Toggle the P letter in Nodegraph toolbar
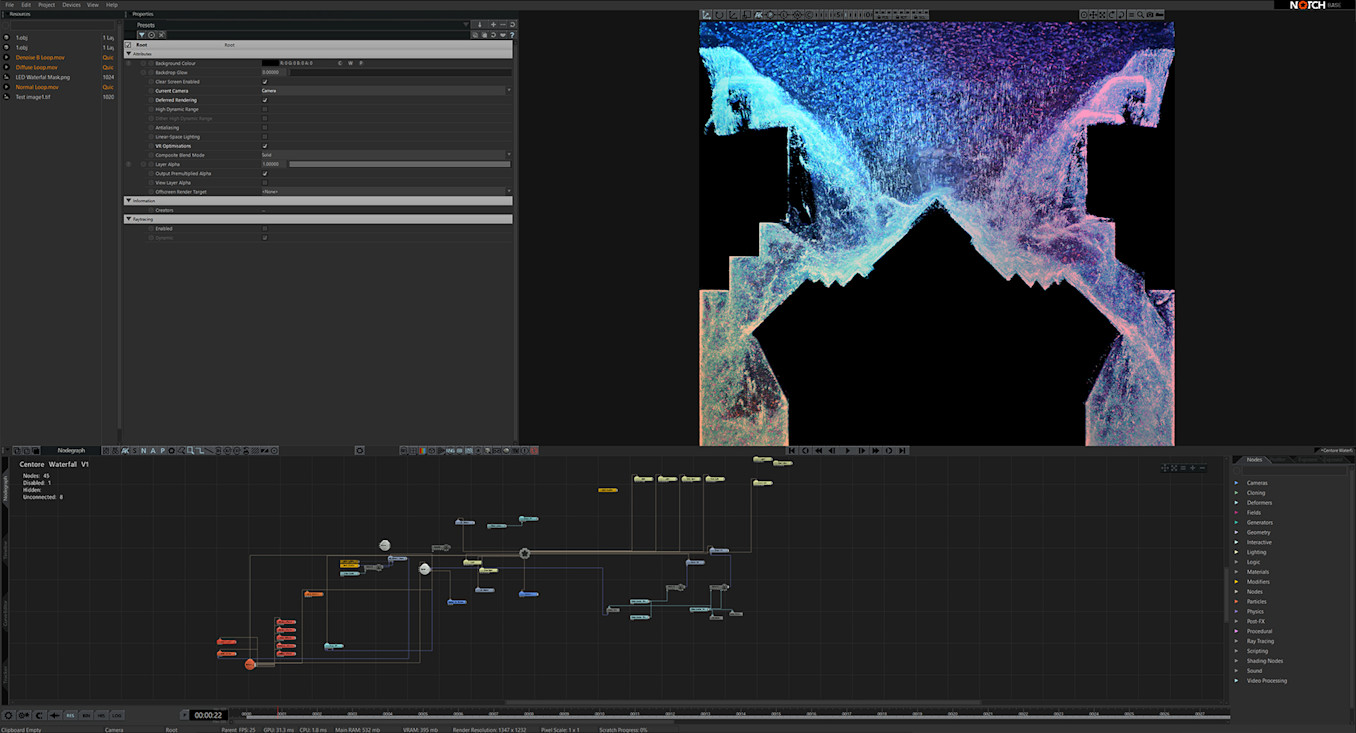The width and height of the screenshot is (1356, 733). [x=162, y=451]
